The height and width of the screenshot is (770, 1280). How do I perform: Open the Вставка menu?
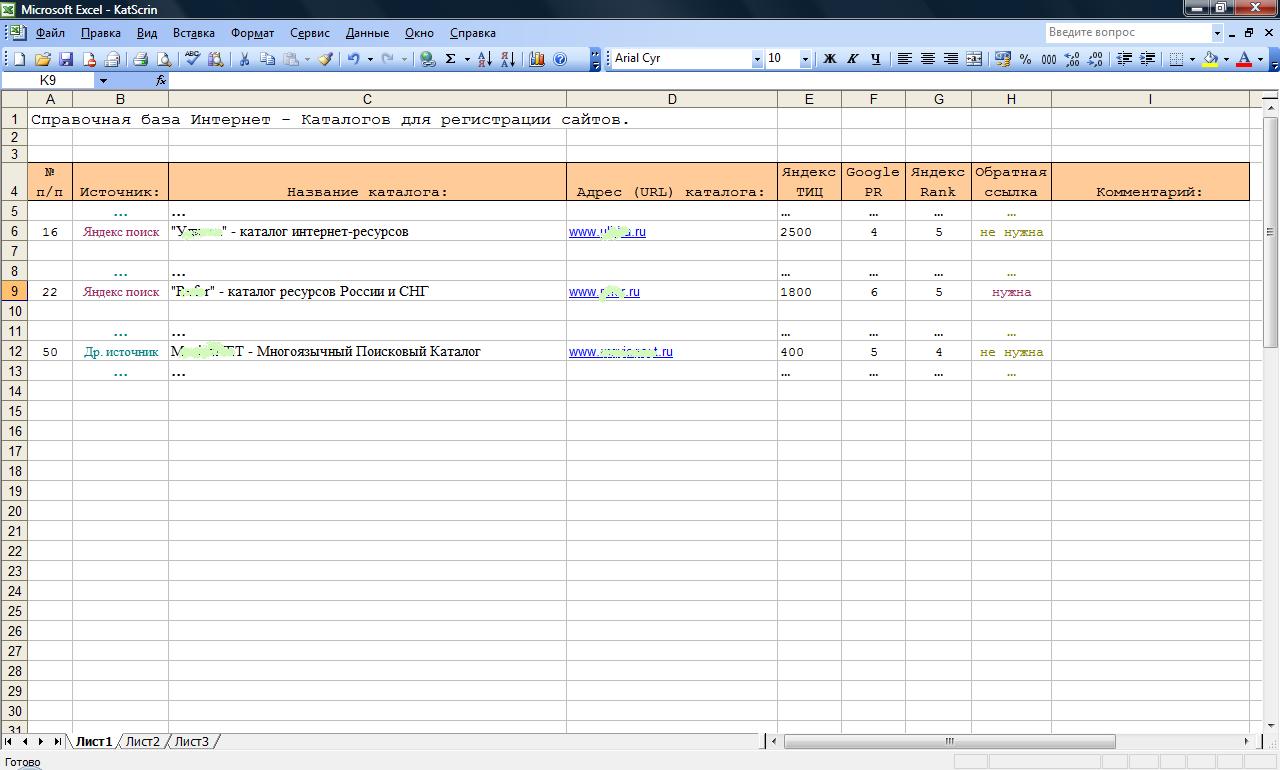tap(193, 33)
